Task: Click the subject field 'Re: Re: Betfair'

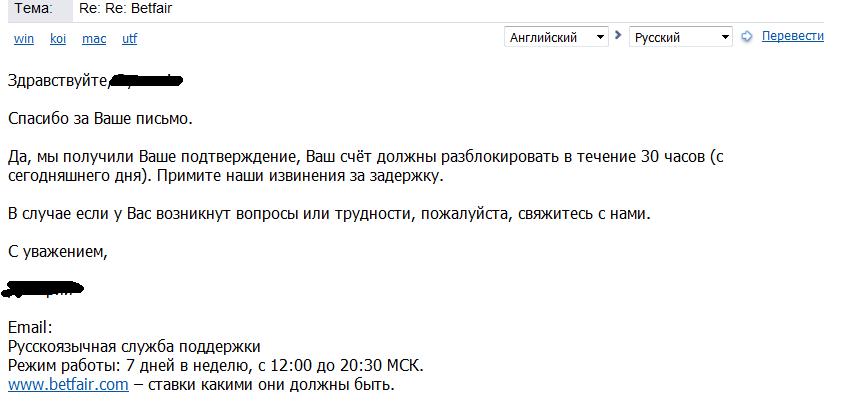Action: point(134,8)
